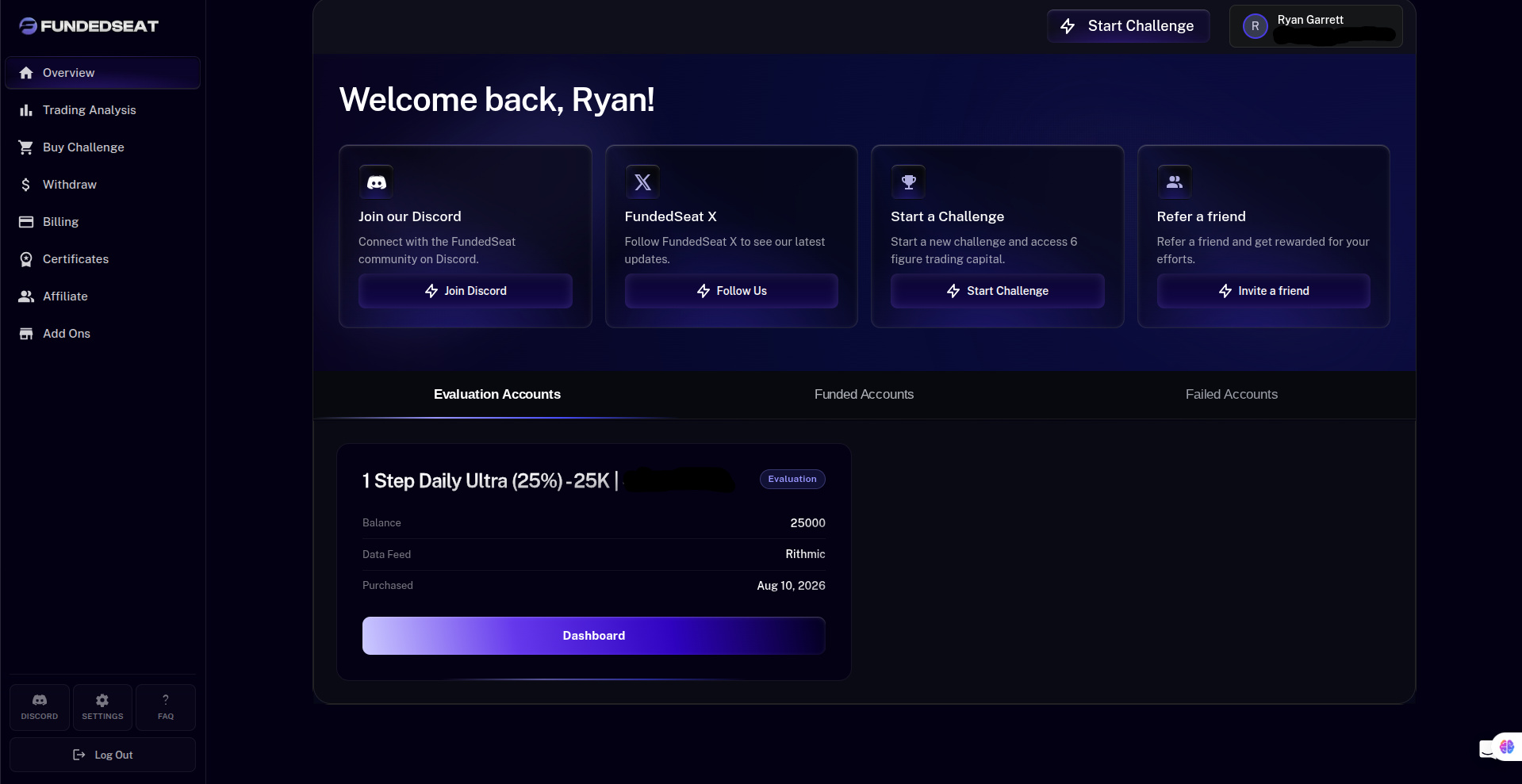The image size is (1522, 784).
Task: Click the Join Discord button
Action: point(466,291)
